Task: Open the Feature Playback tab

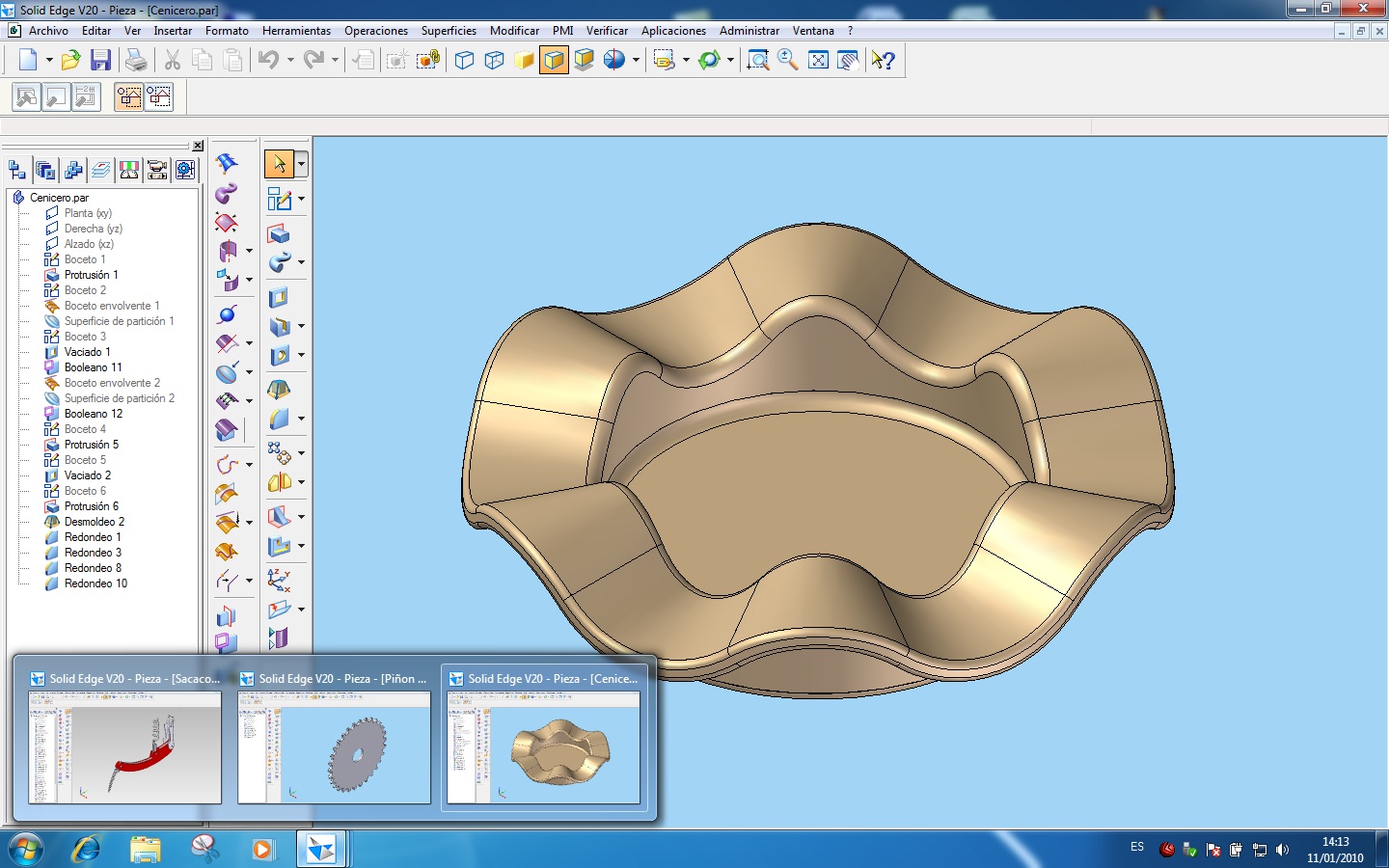Action: coord(157,171)
